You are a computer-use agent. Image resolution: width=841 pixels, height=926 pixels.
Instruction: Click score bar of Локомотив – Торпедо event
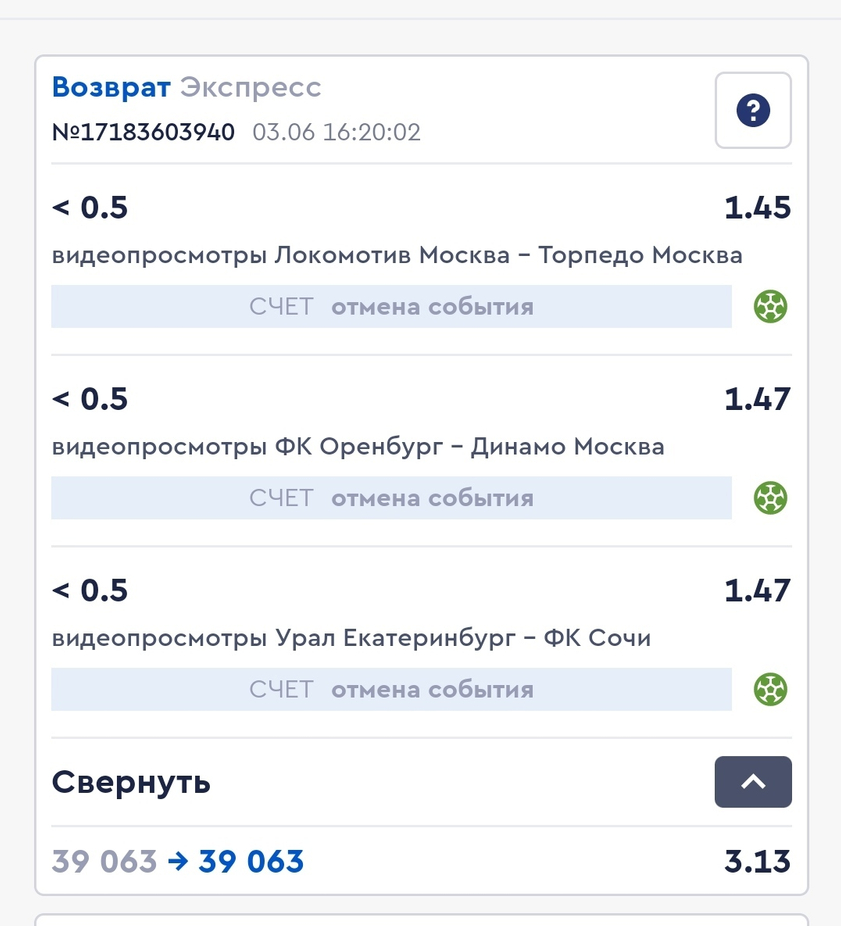[x=392, y=307]
